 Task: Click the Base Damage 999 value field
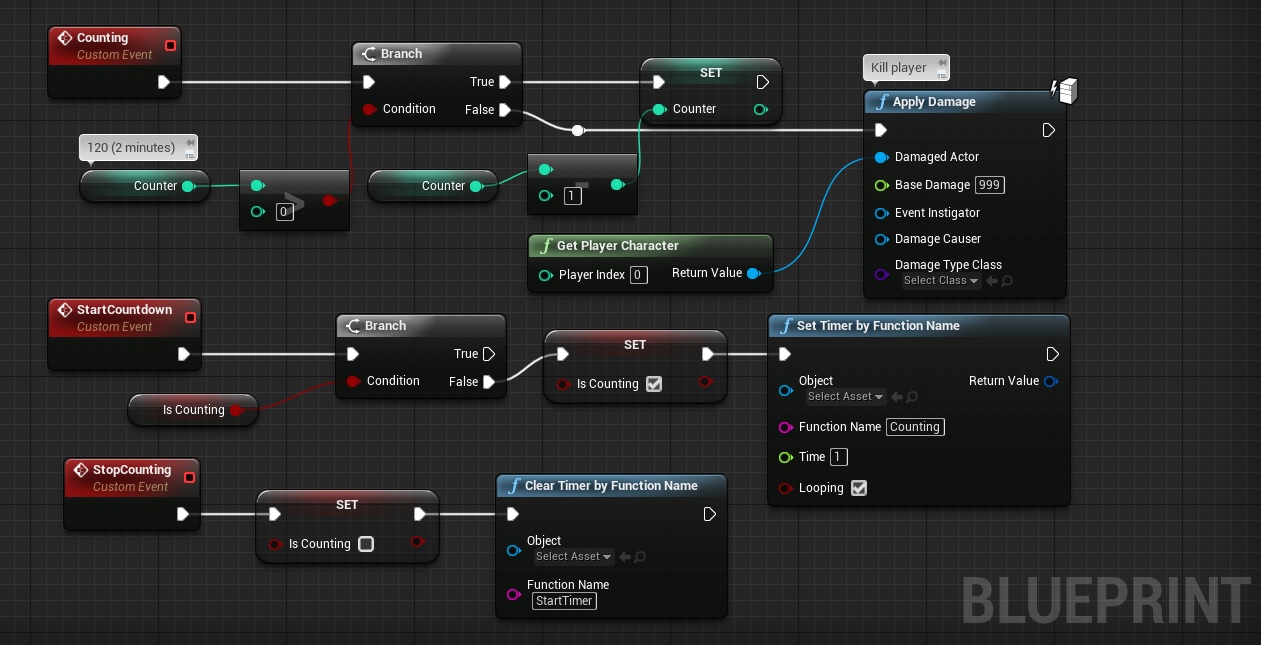point(990,185)
